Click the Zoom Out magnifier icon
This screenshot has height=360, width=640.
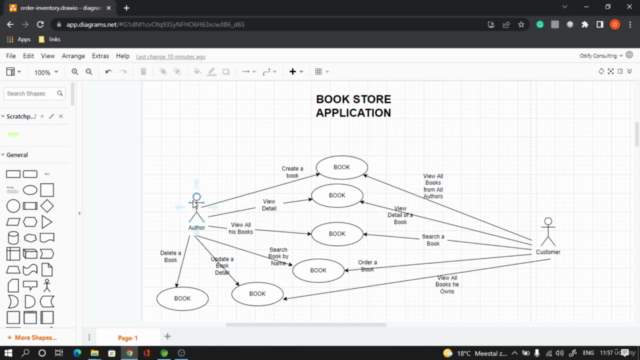click(x=89, y=72)
